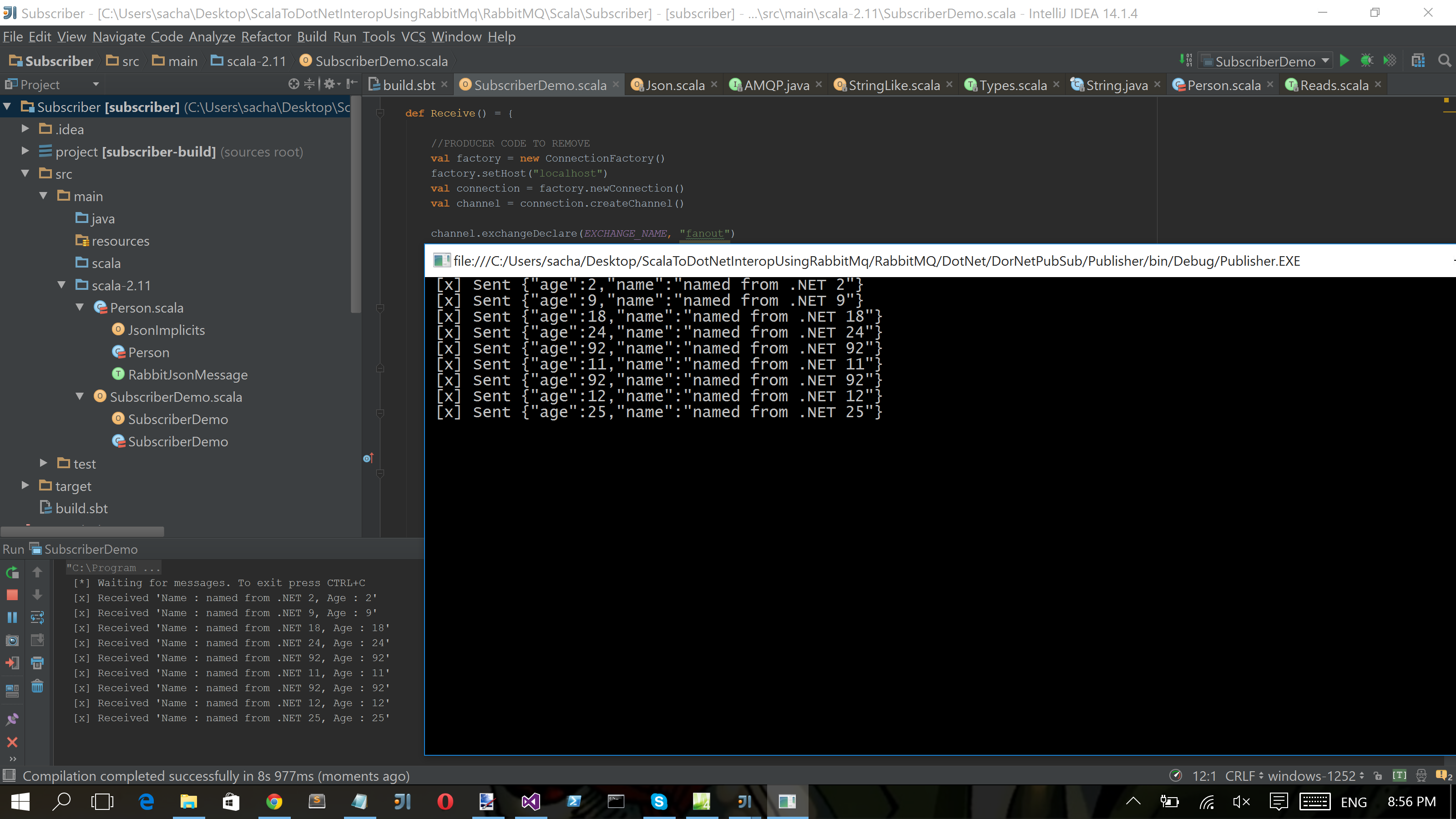Clear all console output with trash icon
Screen dimensions: 1456x819
pos(37,686)
